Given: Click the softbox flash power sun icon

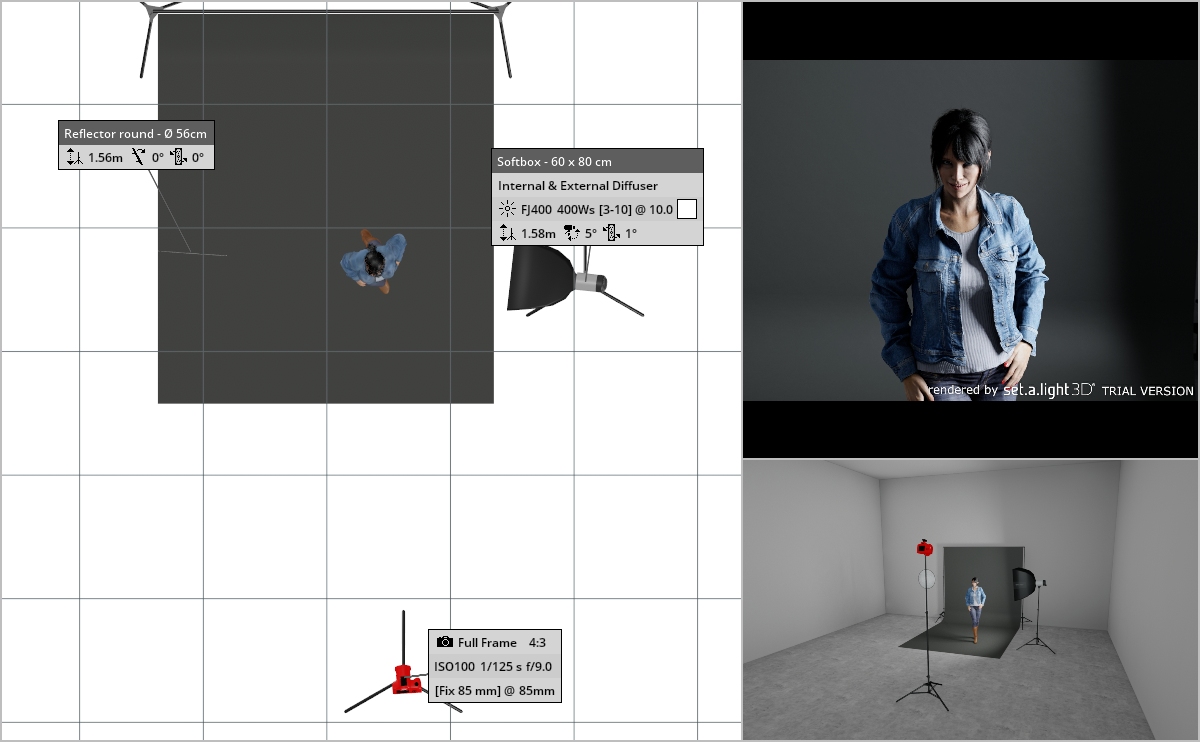Looking at the screenshot, I should pos(507,210).
